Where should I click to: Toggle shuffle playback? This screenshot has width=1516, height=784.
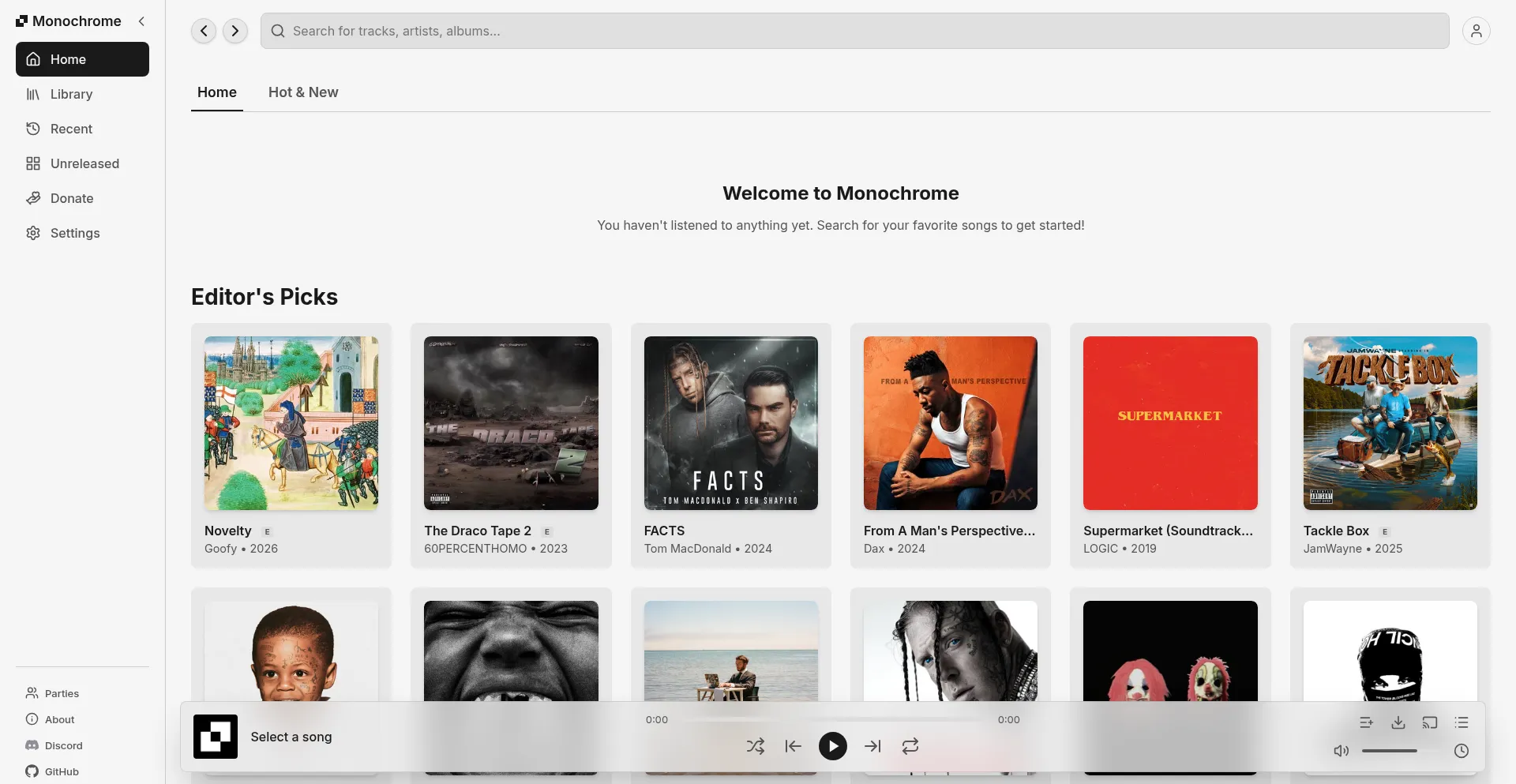click(x=756, y=746)
